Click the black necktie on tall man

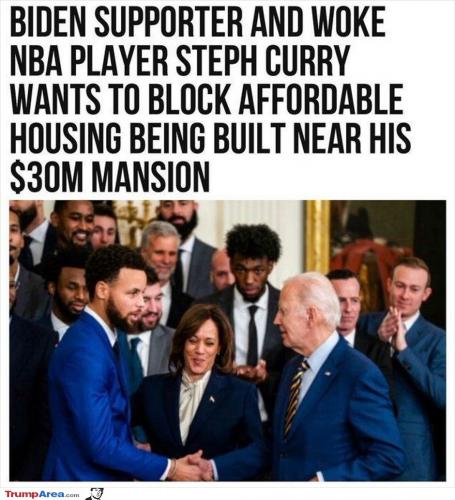(x=252, y=335)
